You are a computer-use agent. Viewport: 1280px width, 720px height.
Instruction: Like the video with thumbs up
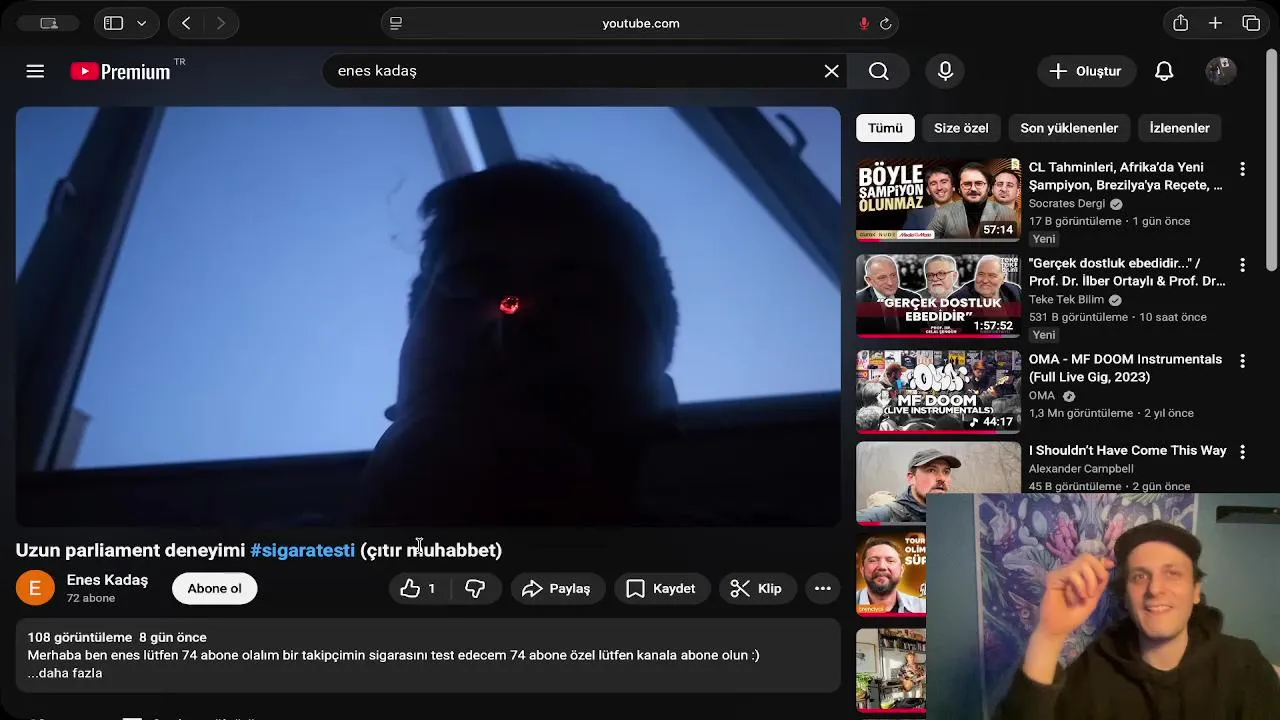click(x=419, y=589)
